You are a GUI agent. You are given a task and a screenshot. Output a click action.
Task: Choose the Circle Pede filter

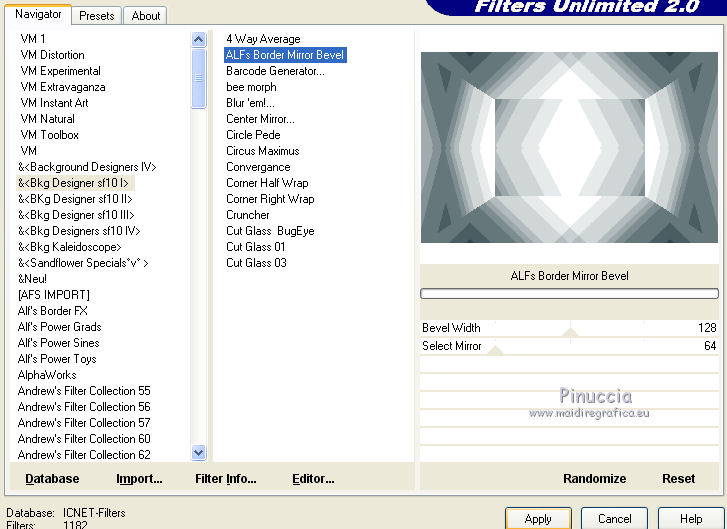pyautogui.click(x=253, y=135)
